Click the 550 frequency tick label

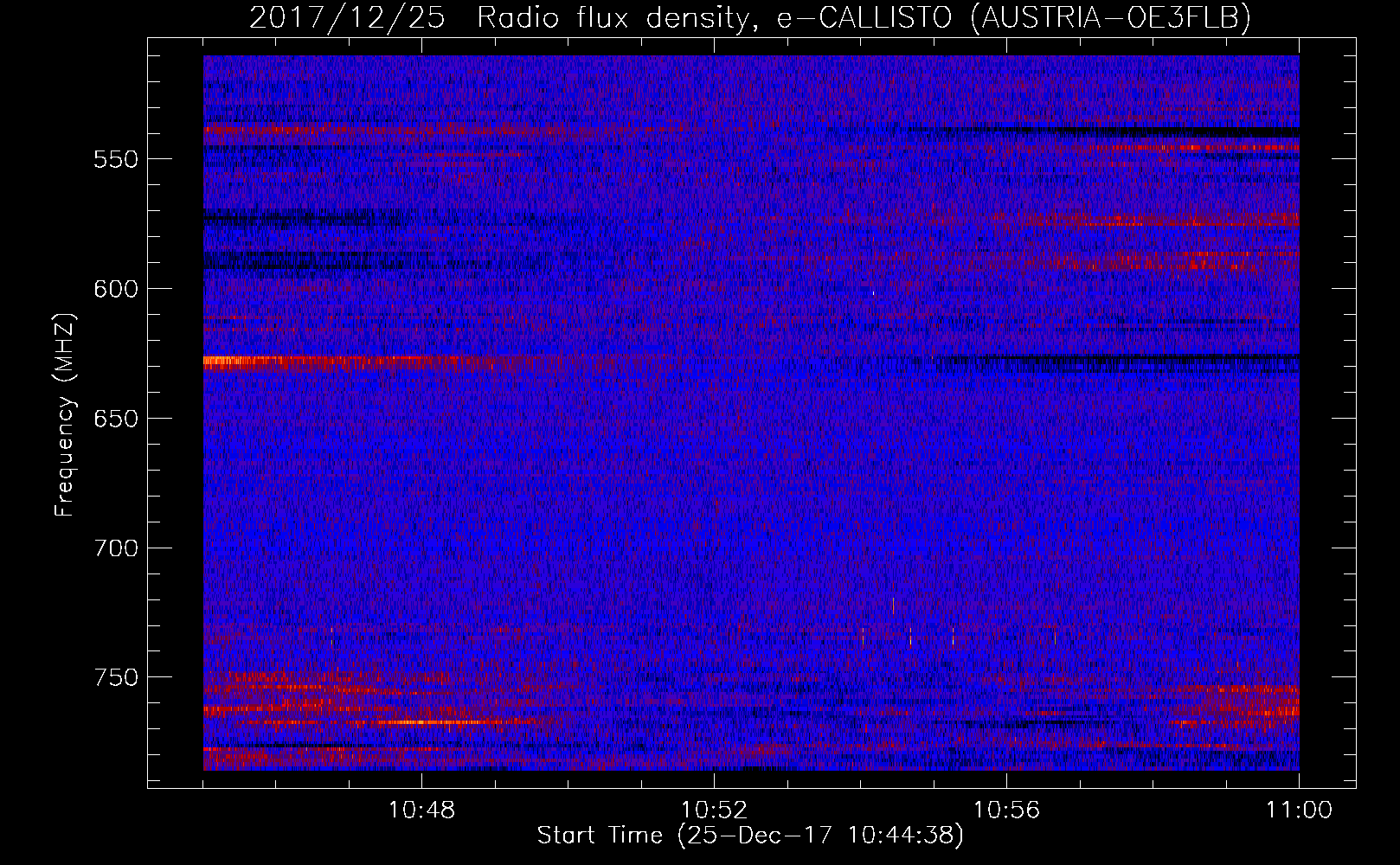point(116,160)
